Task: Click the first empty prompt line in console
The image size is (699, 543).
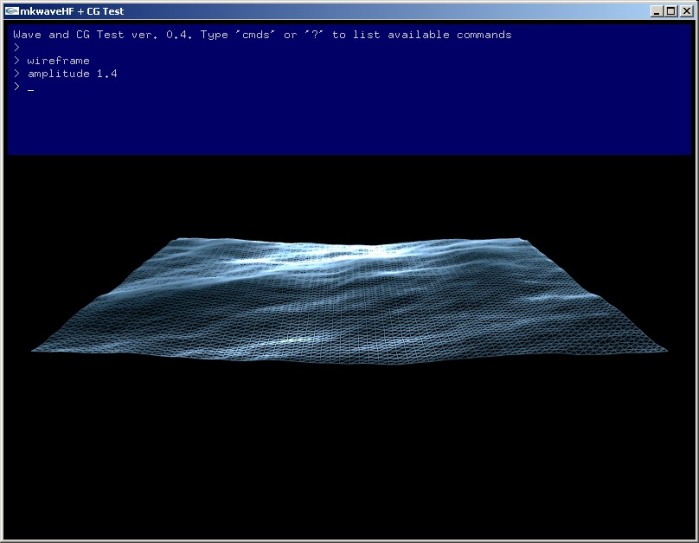Action: click(x=17, y=48)
